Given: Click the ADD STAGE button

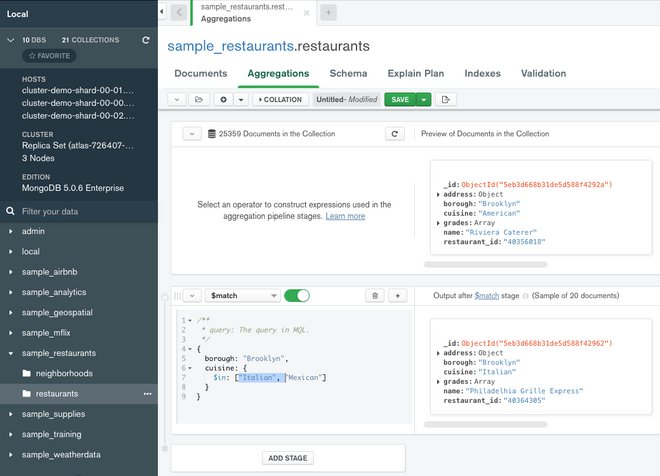Looking at the screenshot, I should tap(289, 458).
